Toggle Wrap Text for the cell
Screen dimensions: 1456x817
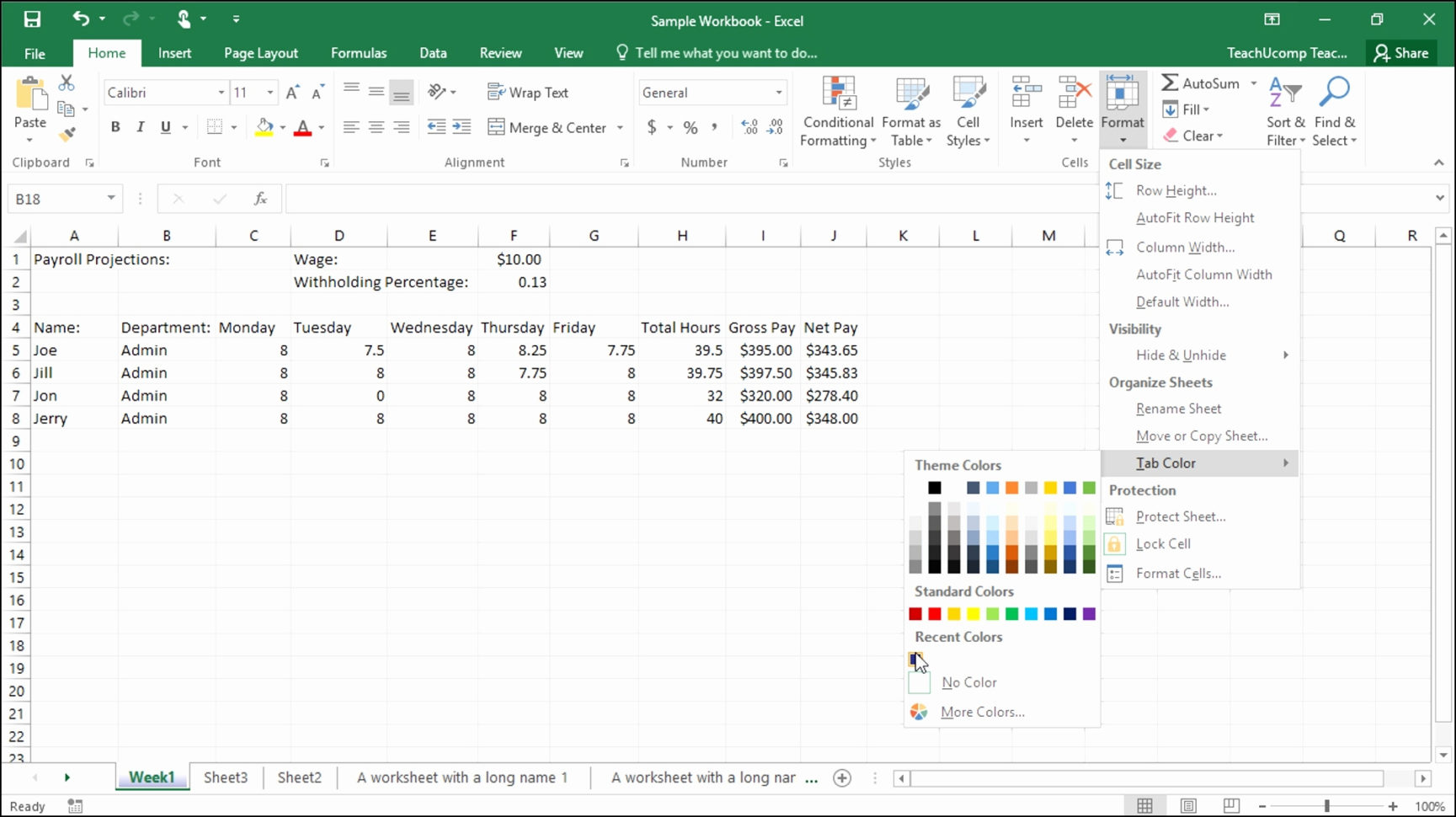pos(528,93)
